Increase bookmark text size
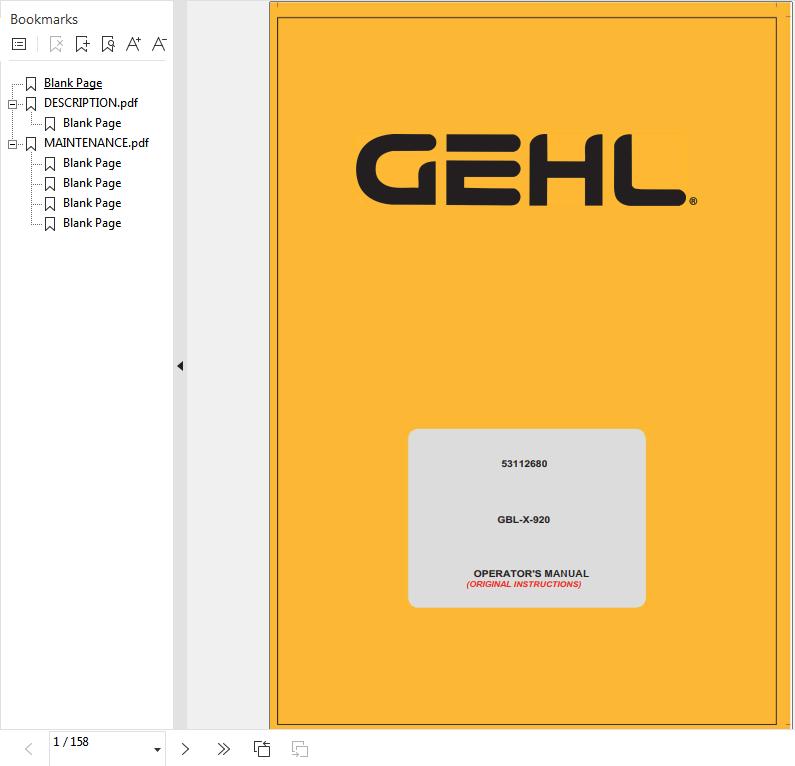 pos(133,44)
